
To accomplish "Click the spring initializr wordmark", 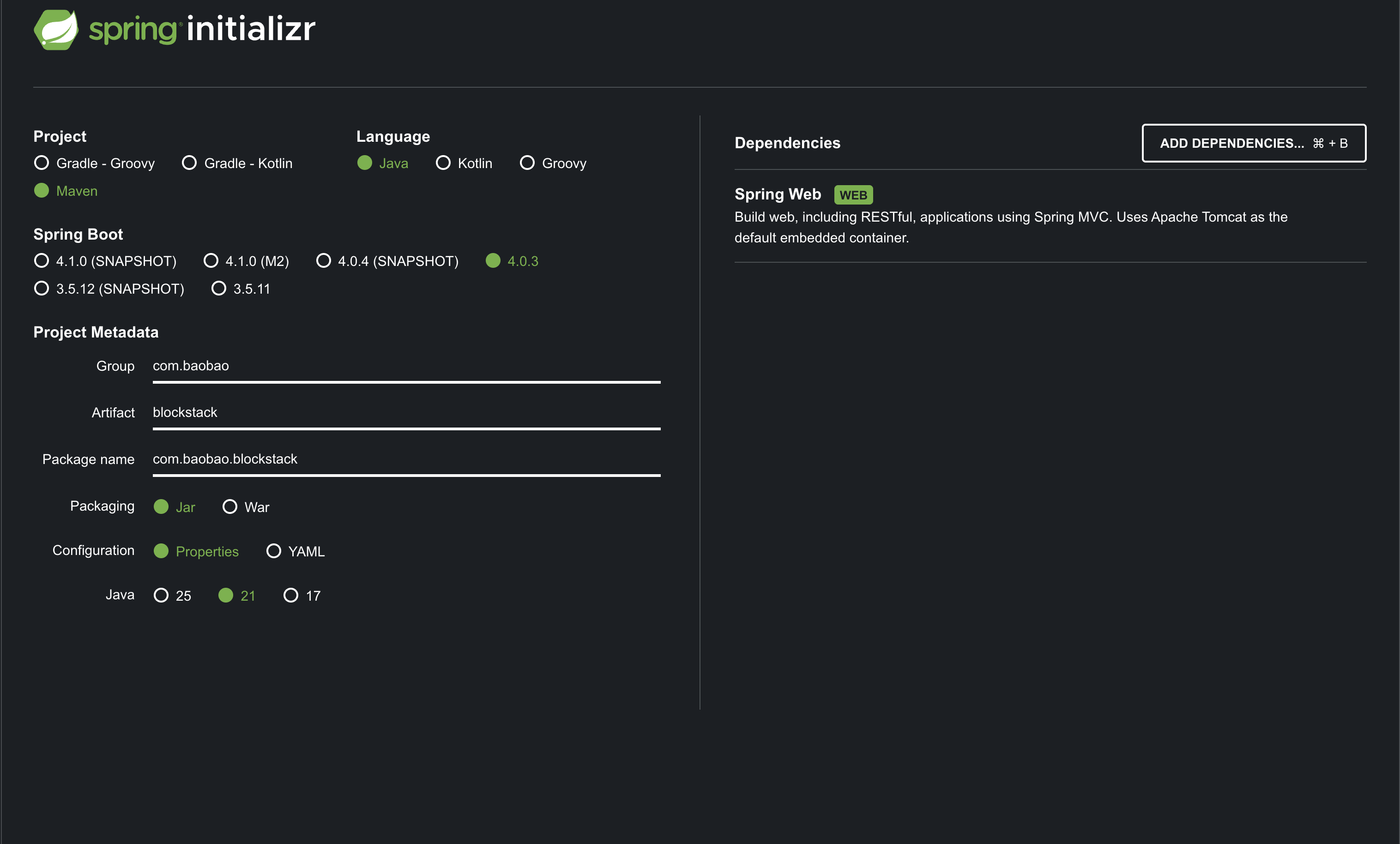I will tap(202, 30).
